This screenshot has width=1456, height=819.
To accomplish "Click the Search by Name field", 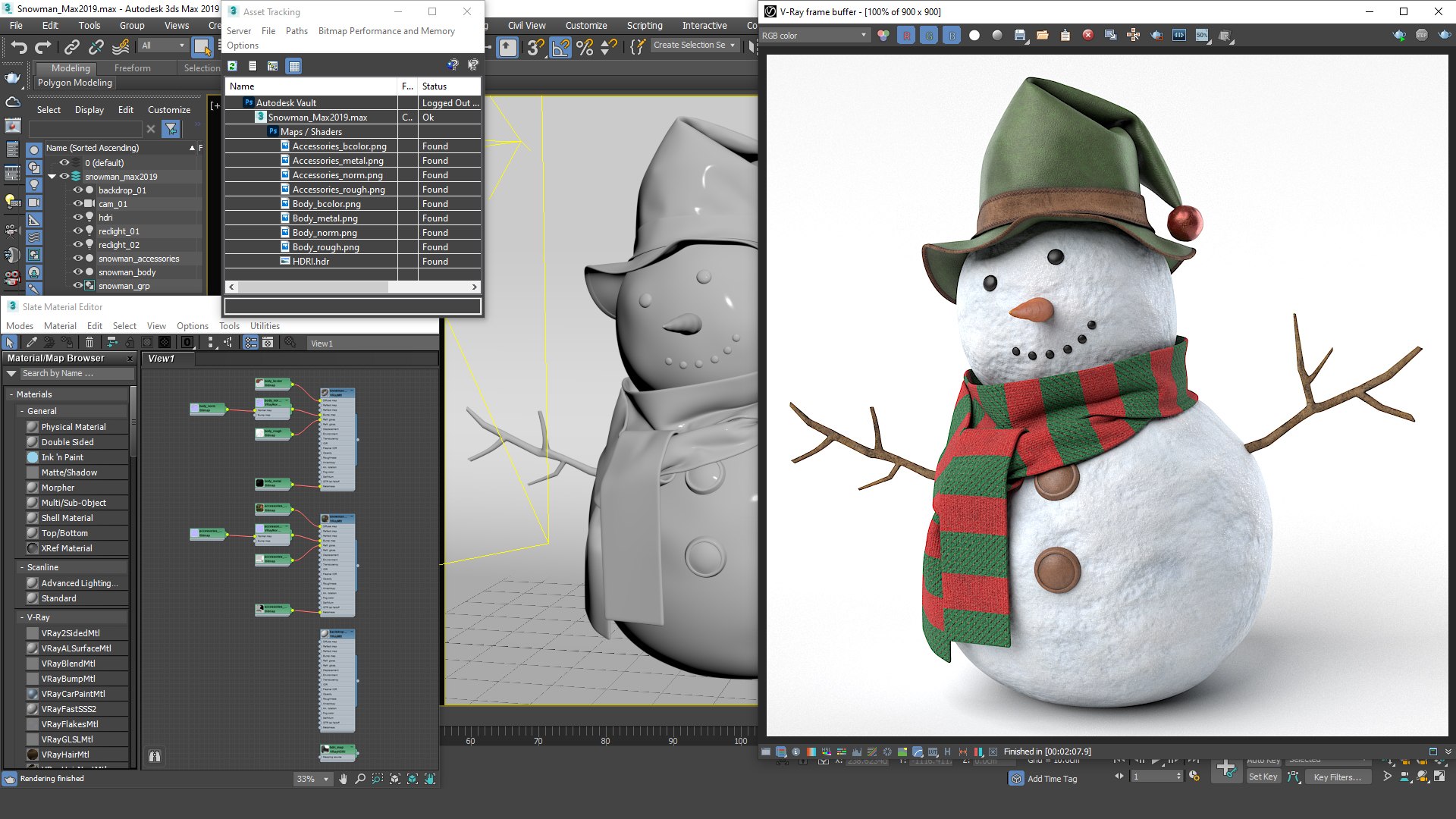I will 76,373.
